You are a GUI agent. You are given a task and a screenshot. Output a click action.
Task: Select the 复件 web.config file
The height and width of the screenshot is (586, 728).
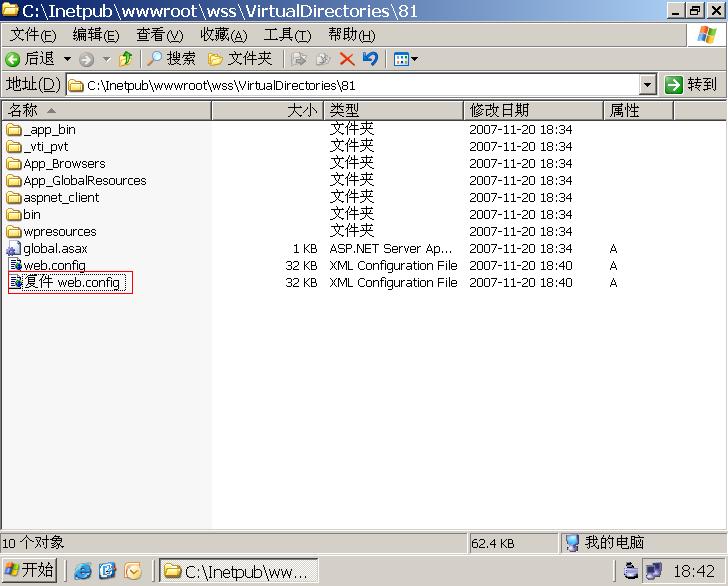[72, 283]
